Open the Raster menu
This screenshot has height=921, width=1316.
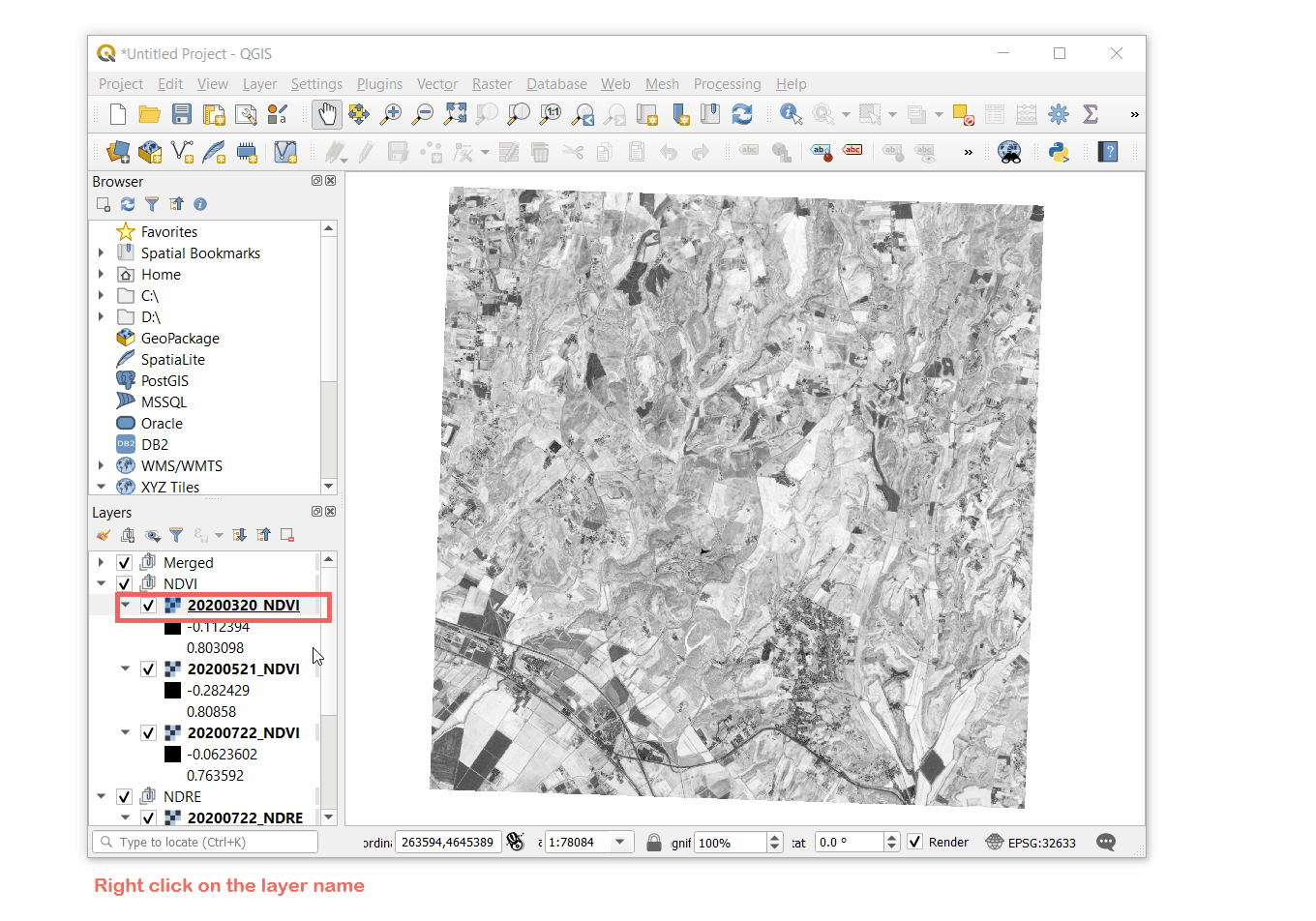coord(492,84)
